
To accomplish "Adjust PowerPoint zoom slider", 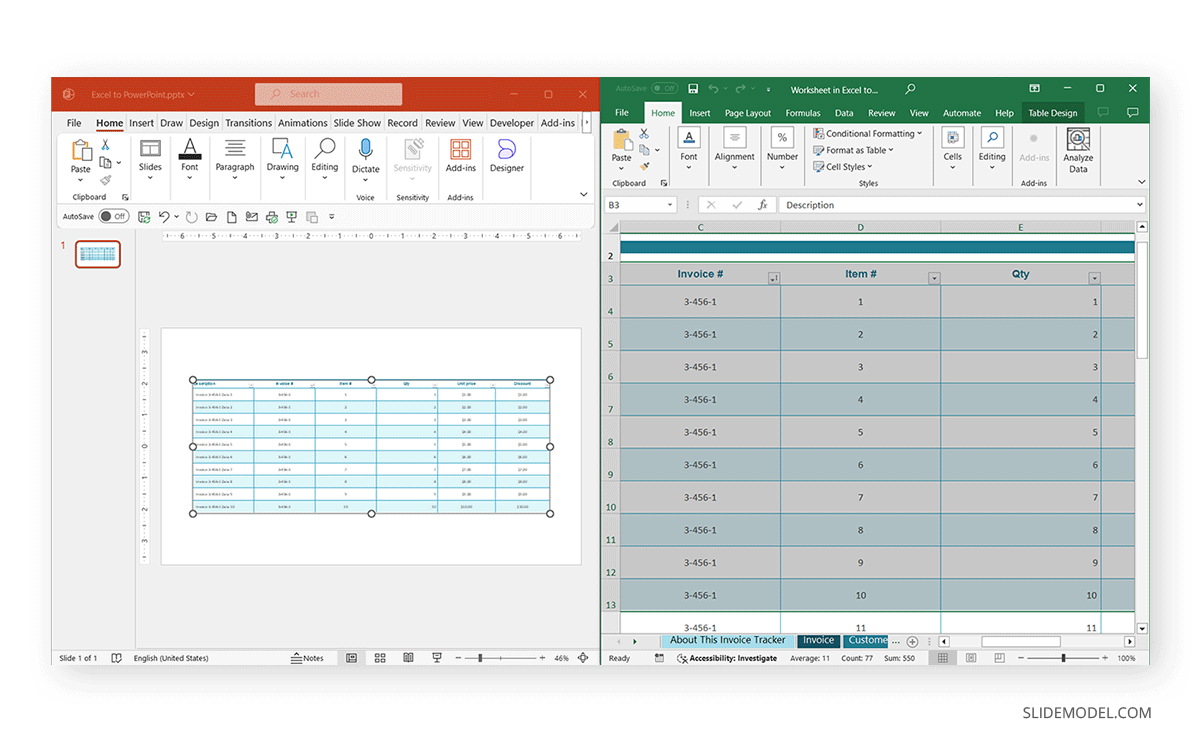I will tap(480, 658).
